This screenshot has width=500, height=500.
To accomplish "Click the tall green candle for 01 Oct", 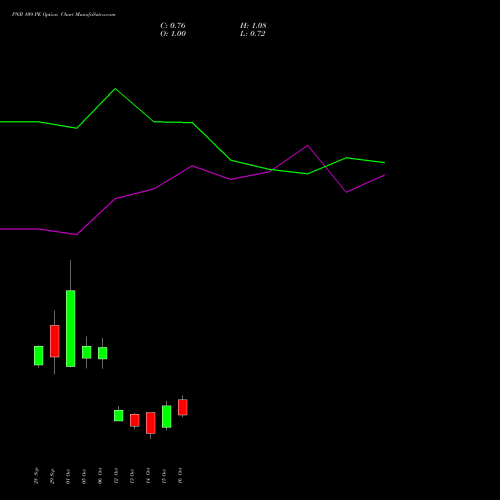I will [71, 328].
